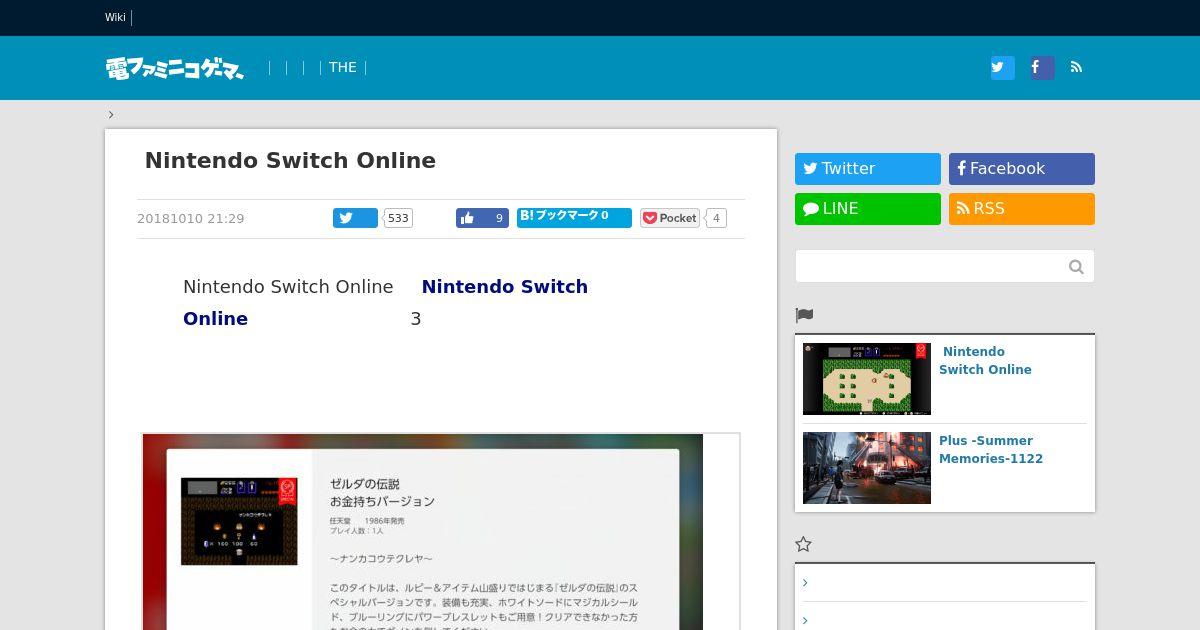Click the header RSS feed icon
Viewport: 1200px width, 630px height.
point(1077,67)
